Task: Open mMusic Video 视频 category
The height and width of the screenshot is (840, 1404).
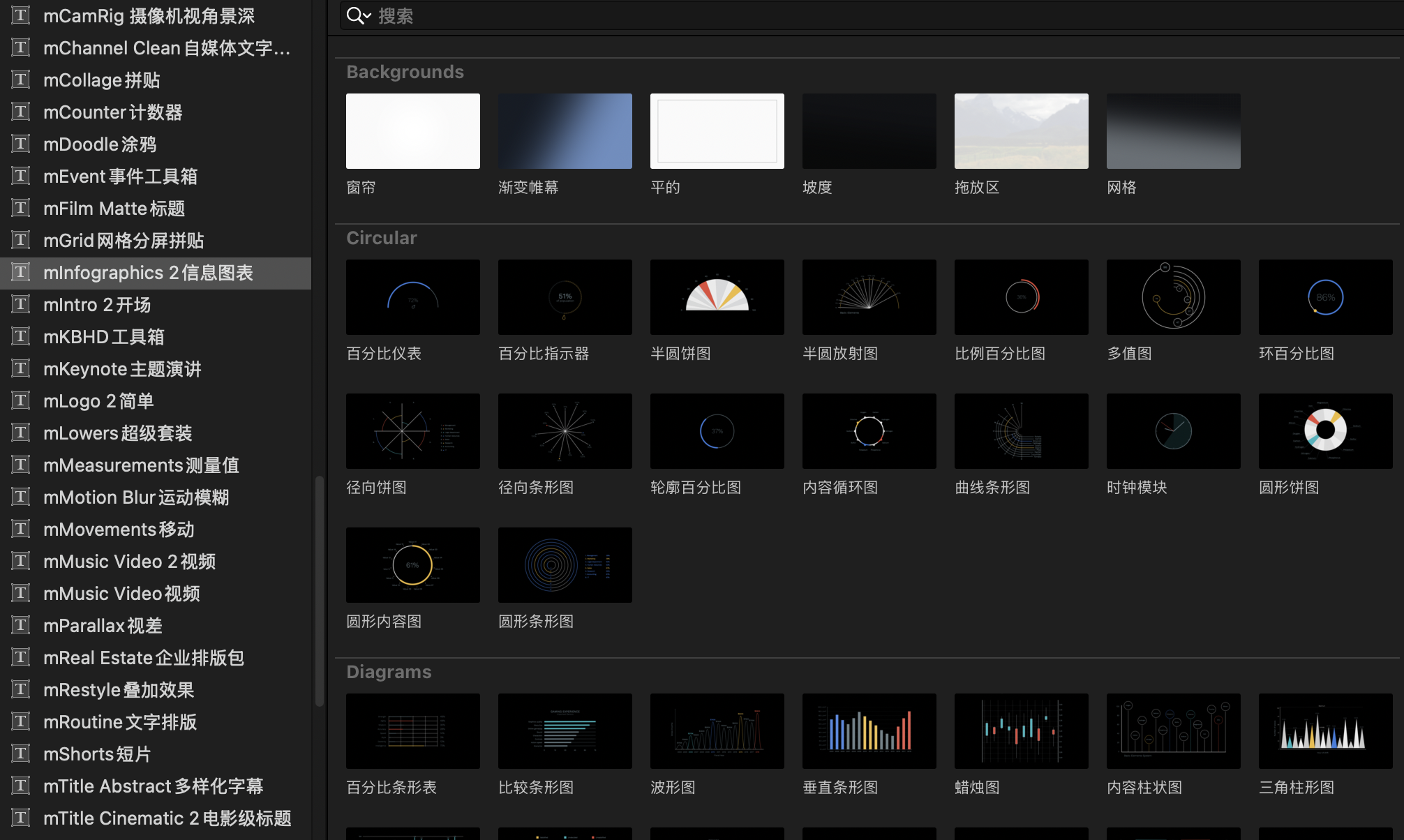Action: click(156, 593)
